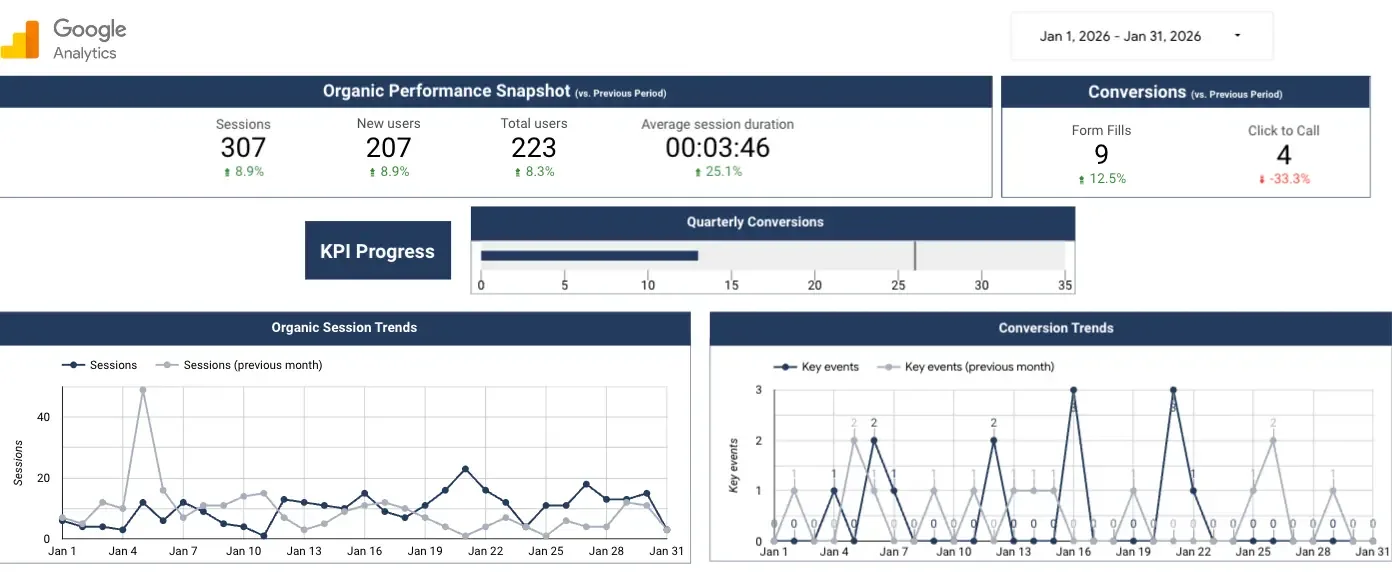Toggle the Sessions (previous month) legend entry
1392x572 pixels.
coord(239,365)
